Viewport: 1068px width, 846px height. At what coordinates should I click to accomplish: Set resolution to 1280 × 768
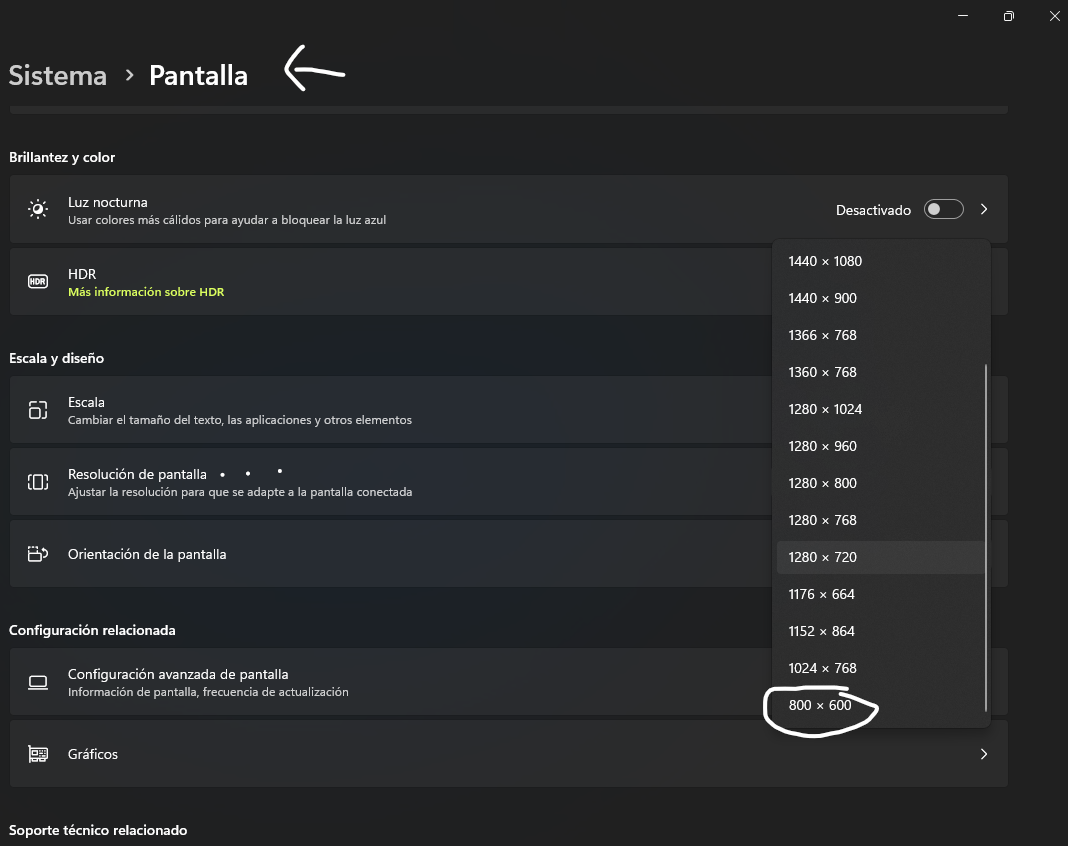(879, 520)
